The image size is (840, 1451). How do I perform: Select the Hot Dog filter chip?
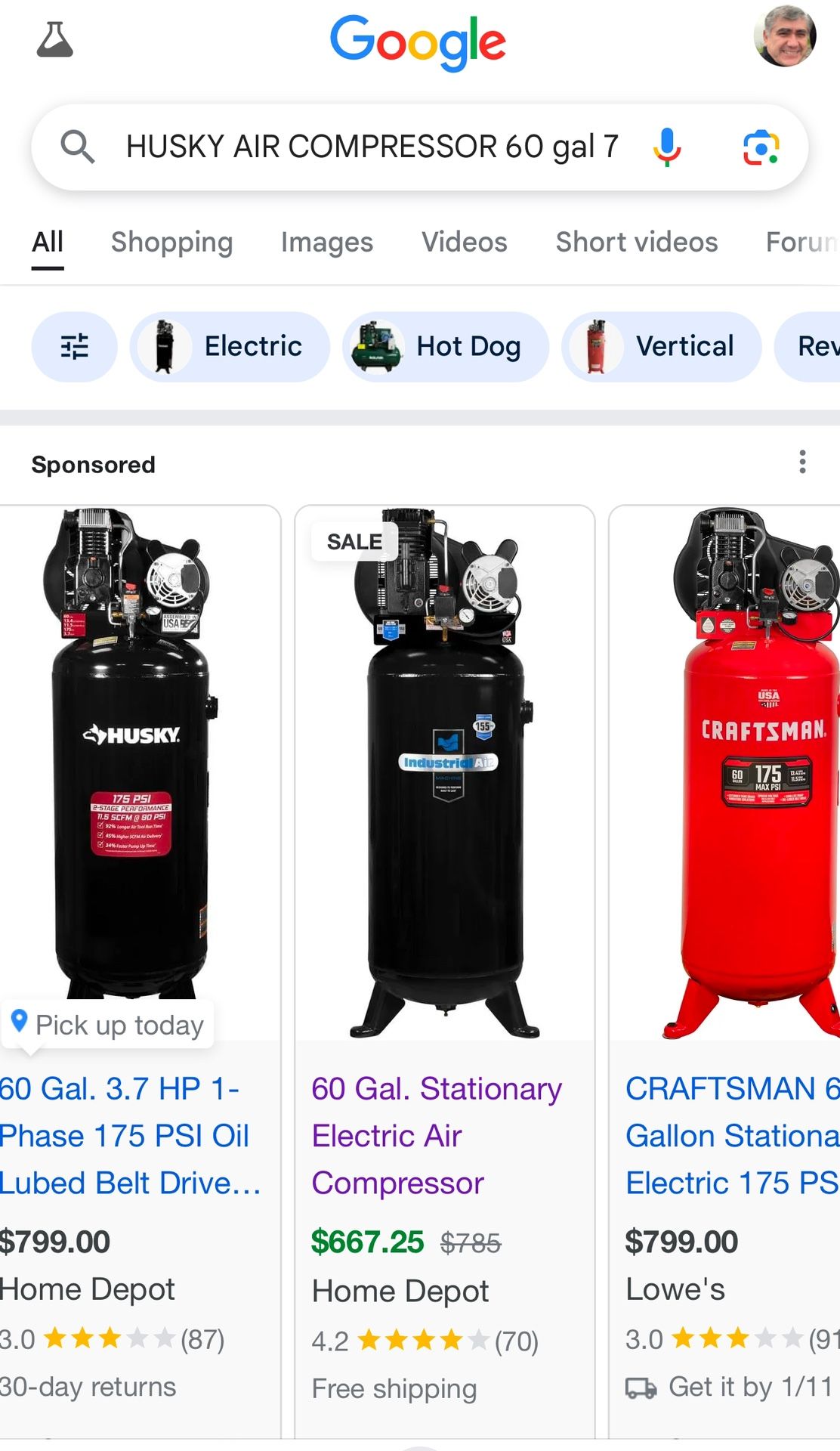click(x=445, y=347)
